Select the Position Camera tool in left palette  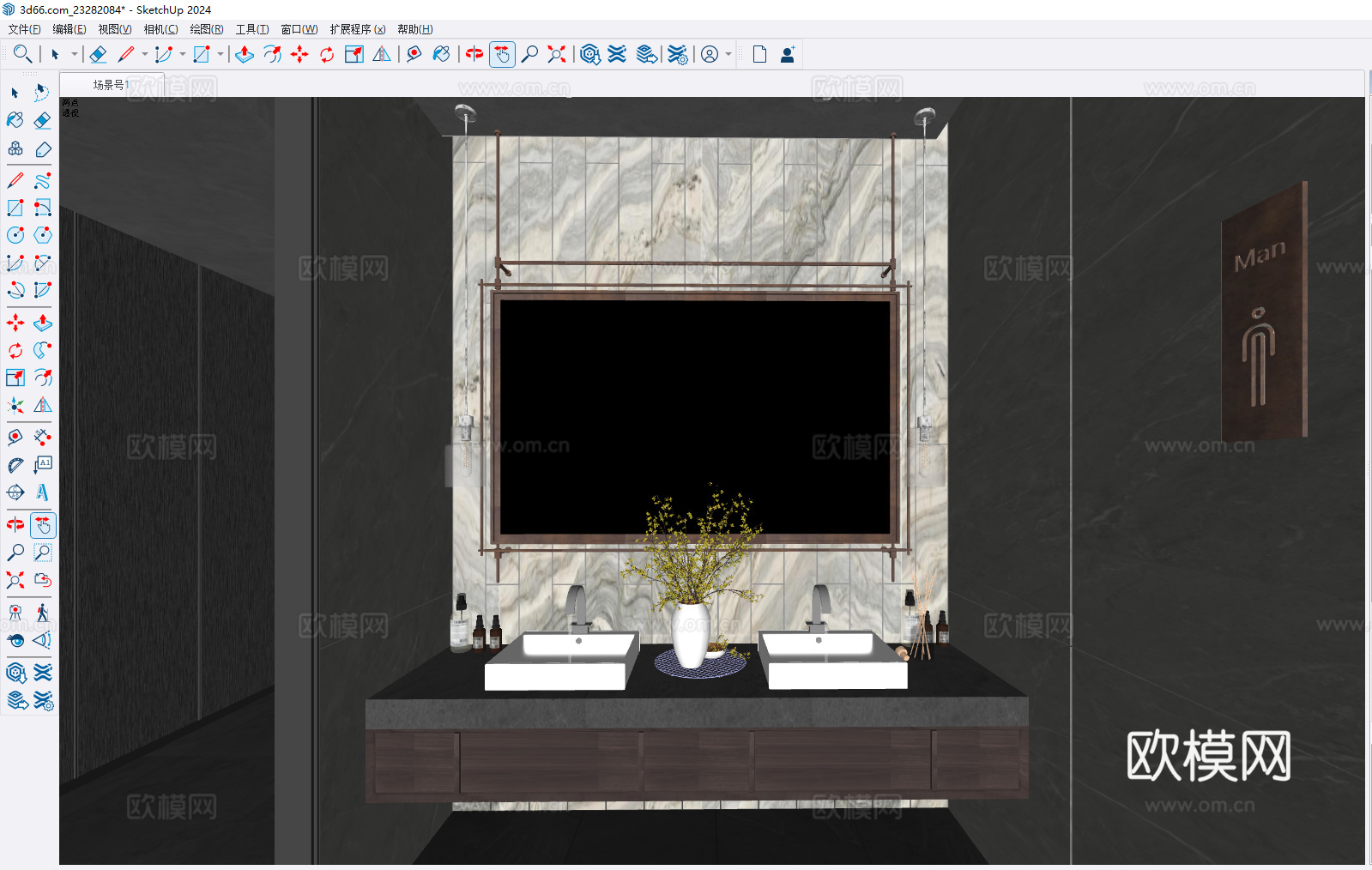[x=15, y=613]
